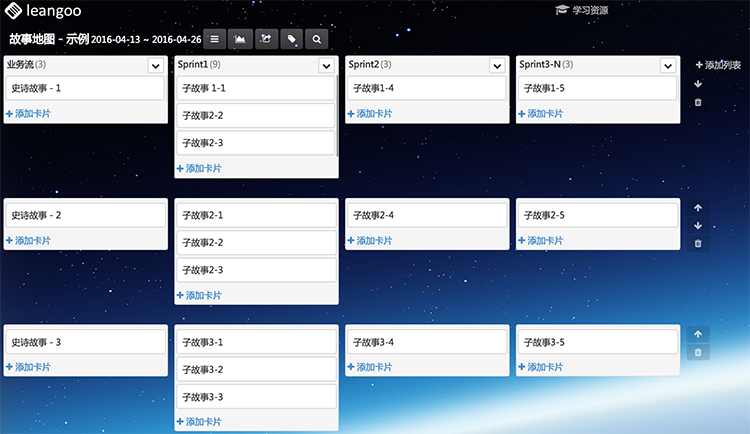The height and width of the screenshot is (434, 750).
Task: Move second swimlane up with arrow
Action: [x=698, y=208]
